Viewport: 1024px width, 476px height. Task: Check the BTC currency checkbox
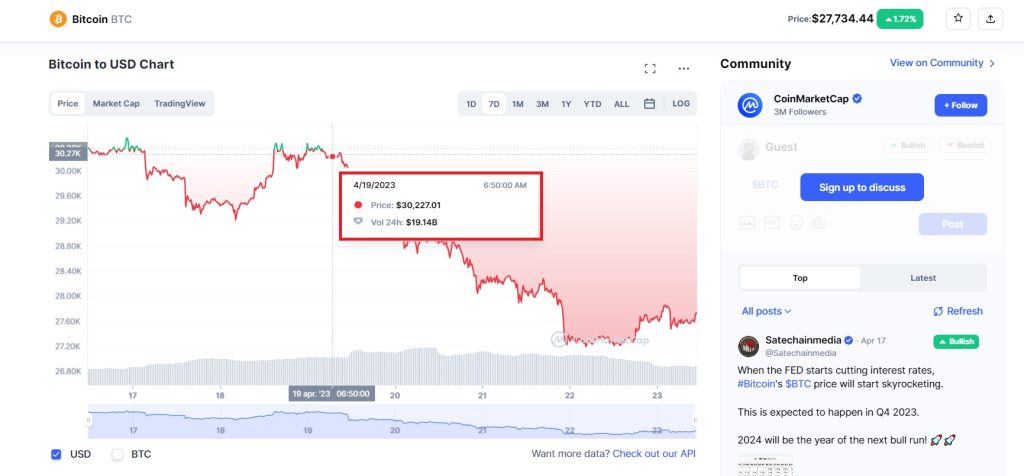(x=117, y=454)
